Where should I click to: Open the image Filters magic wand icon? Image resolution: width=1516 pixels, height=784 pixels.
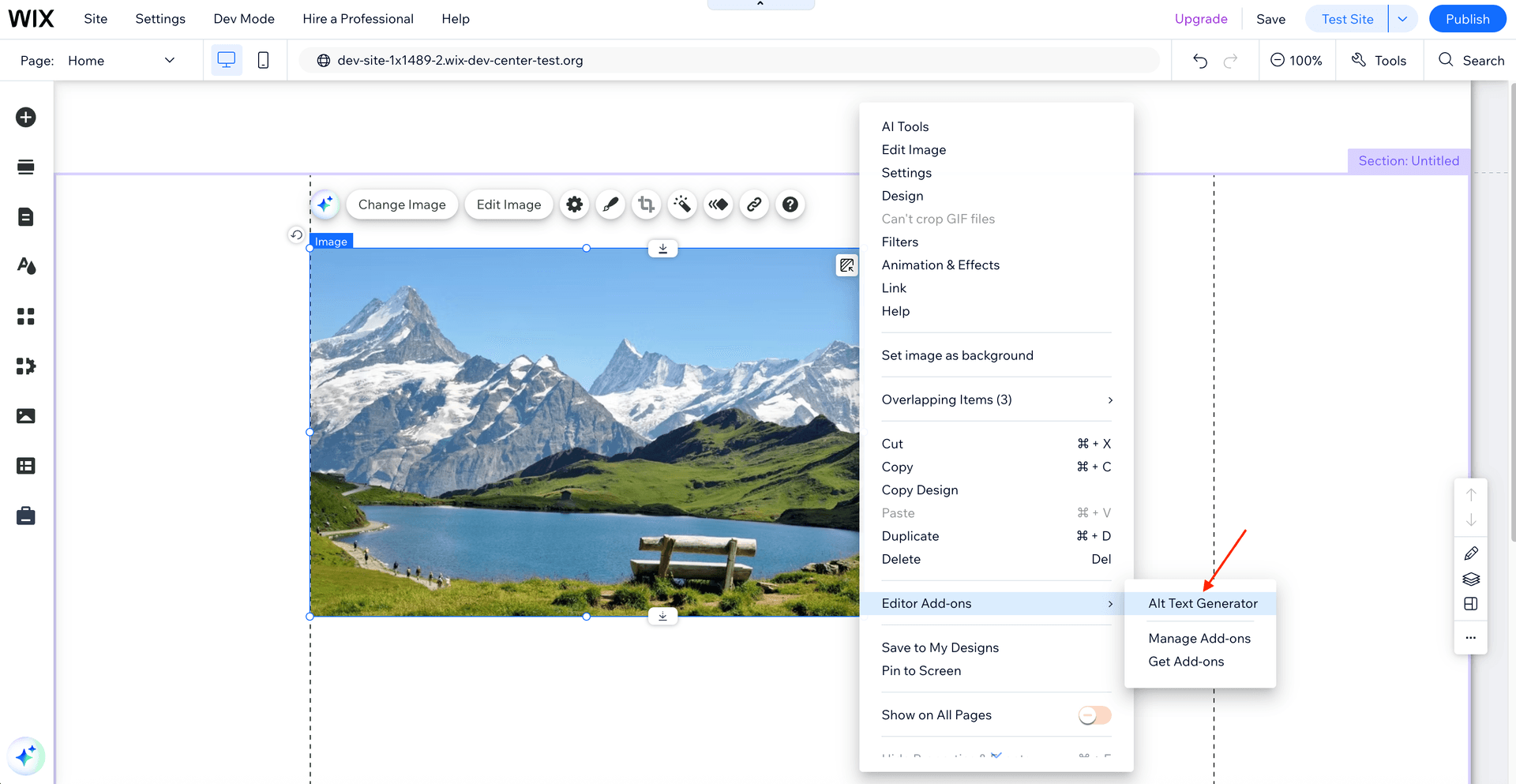pyautogui.click(x=682, y=204)
